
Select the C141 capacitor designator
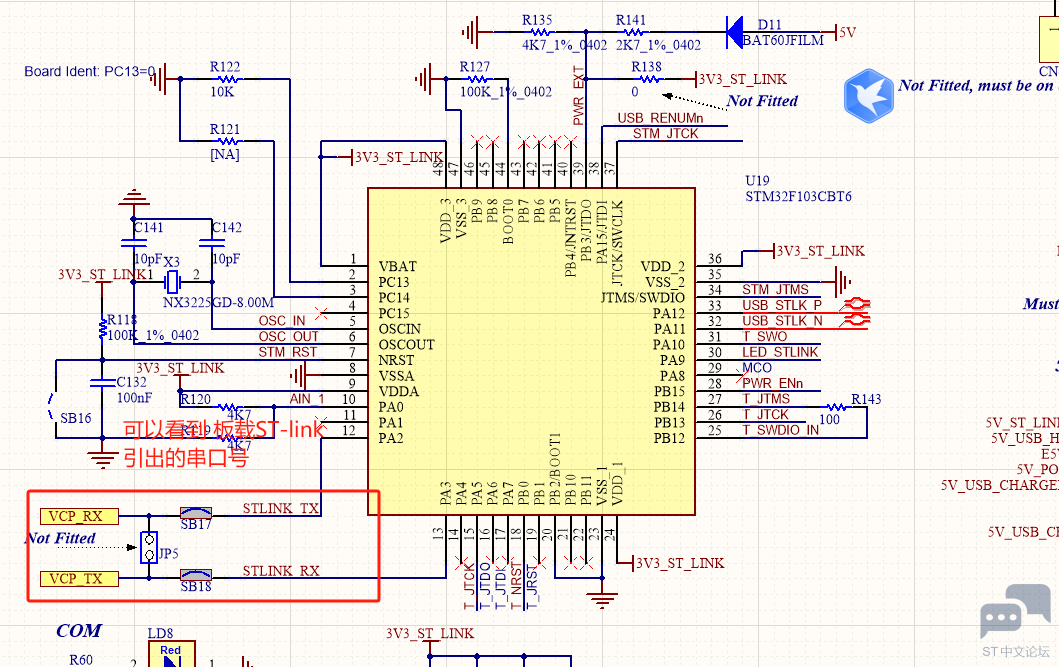point(149,228)
